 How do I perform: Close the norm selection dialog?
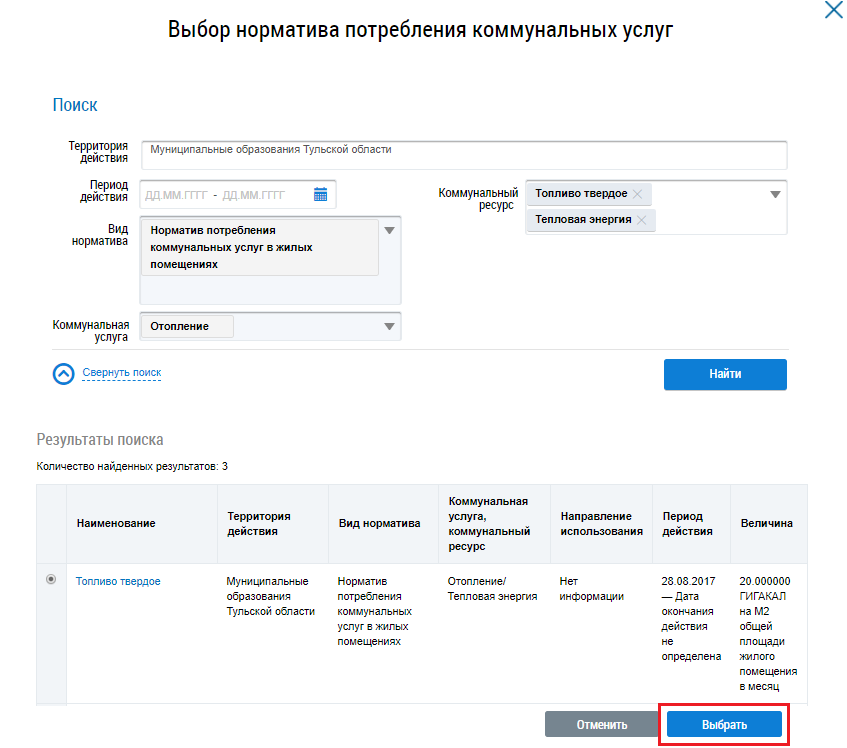pos(832,12)
